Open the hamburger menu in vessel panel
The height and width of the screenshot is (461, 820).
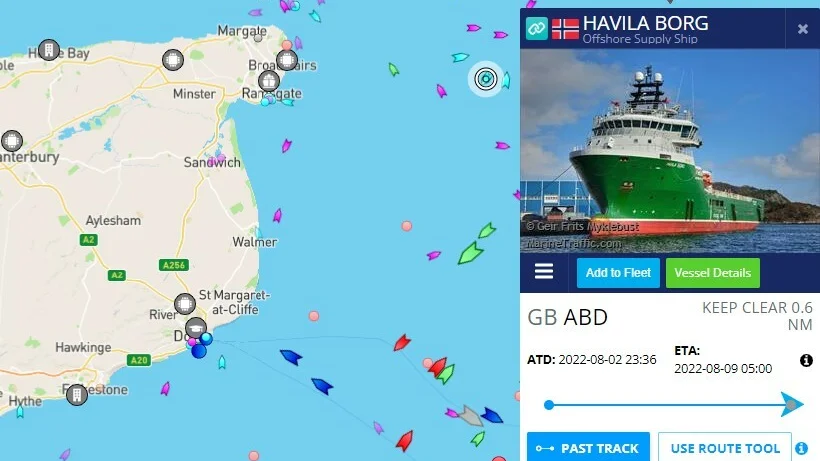click(x=544, y=272)
